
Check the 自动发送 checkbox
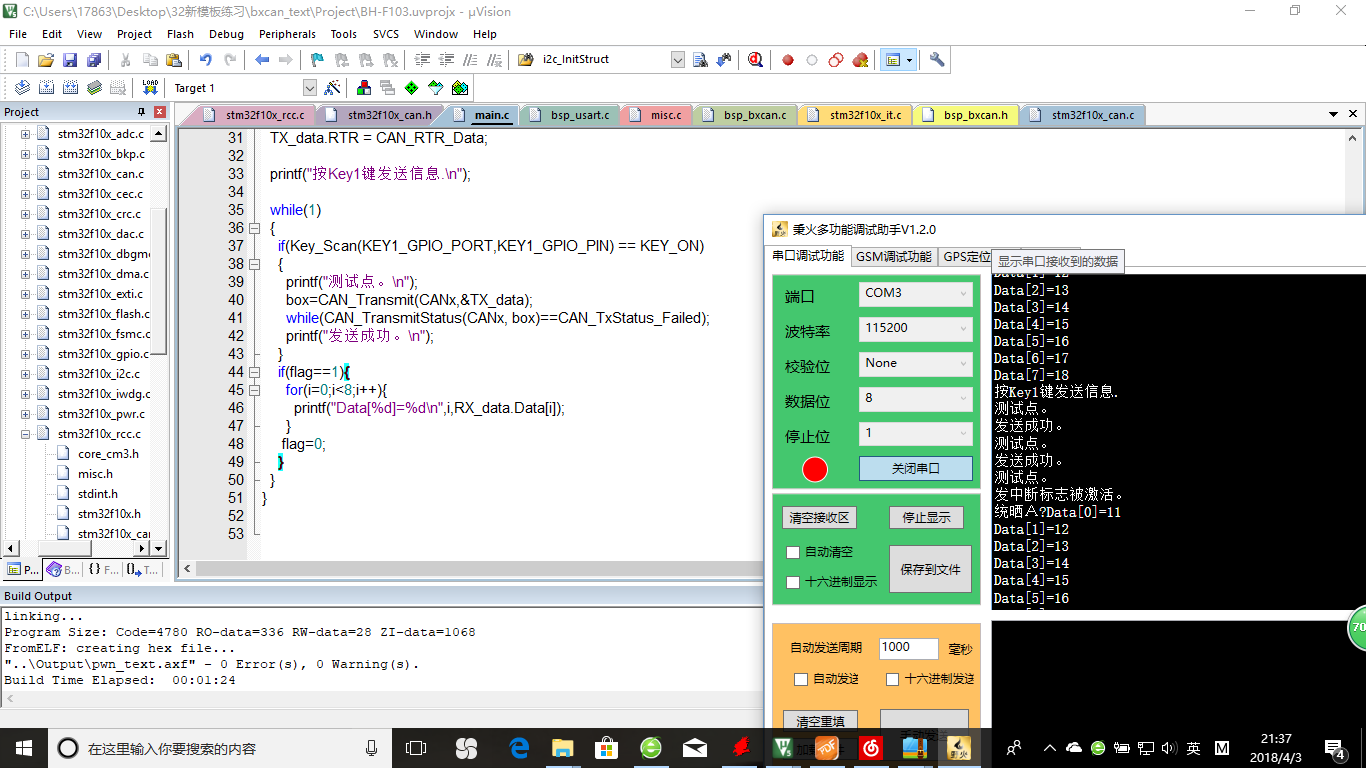click(800, 679)
